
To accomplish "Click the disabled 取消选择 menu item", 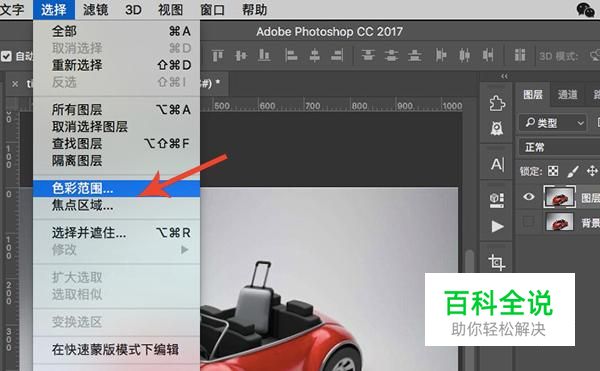I will [116, 48].
